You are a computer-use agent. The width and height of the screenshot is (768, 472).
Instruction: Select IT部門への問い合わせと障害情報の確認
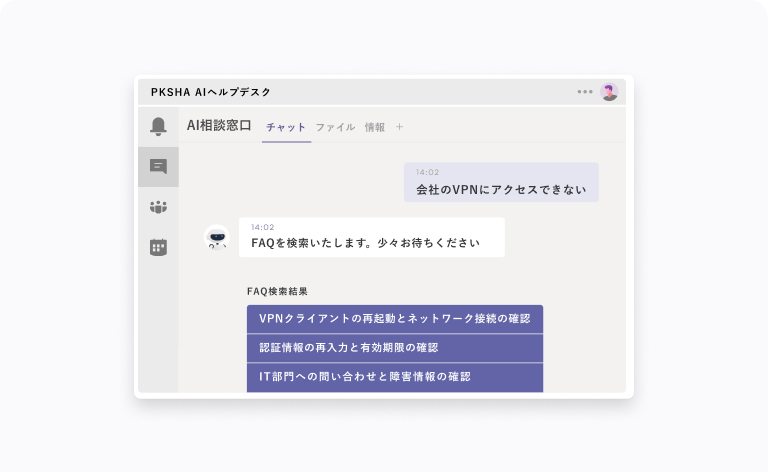click(395, 377)
